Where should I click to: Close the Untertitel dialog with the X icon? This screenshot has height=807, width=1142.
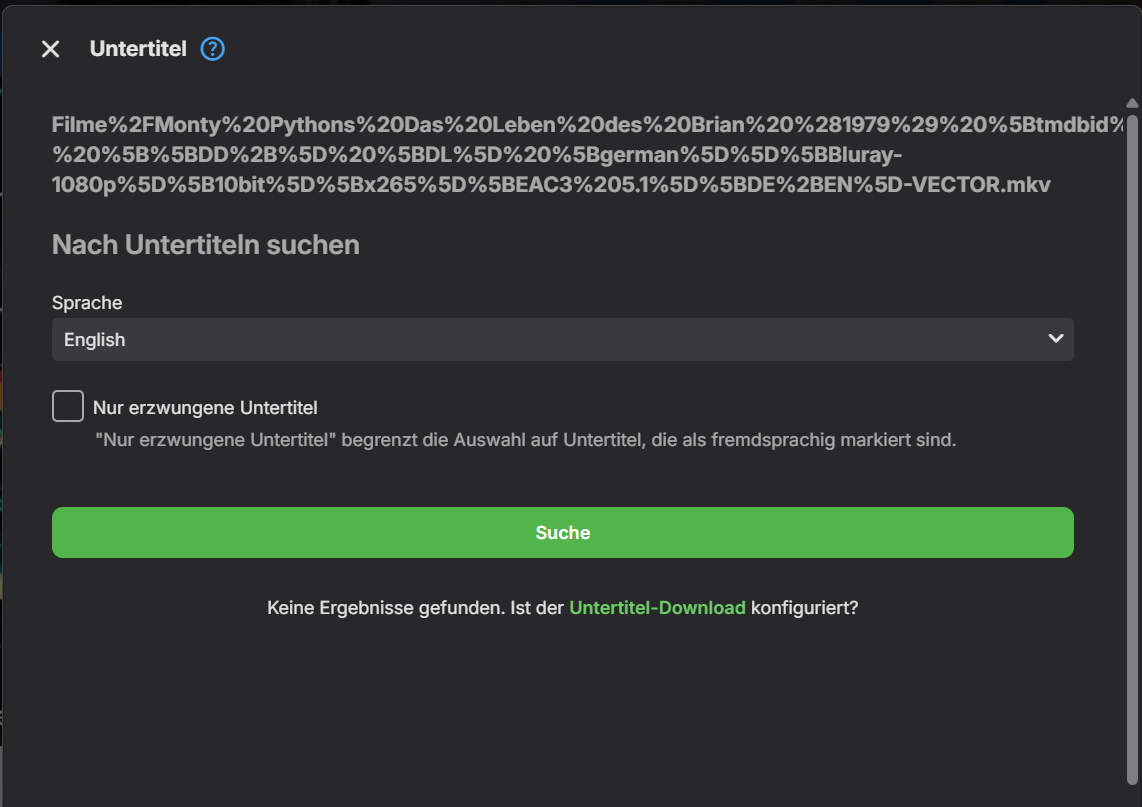[x=50, y=49]
